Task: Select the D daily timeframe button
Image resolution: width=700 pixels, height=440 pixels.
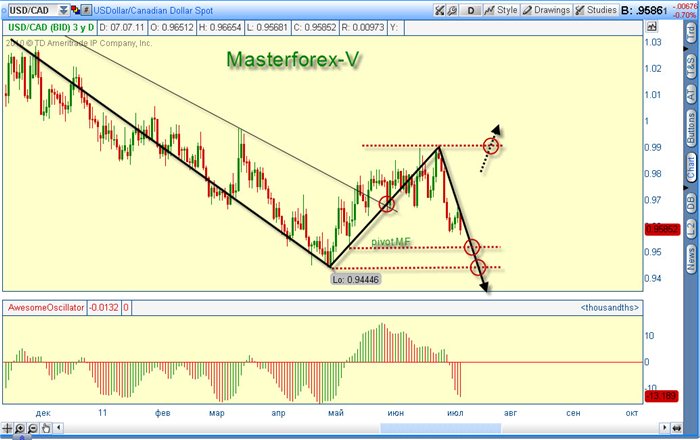Action: pos(471,10)
